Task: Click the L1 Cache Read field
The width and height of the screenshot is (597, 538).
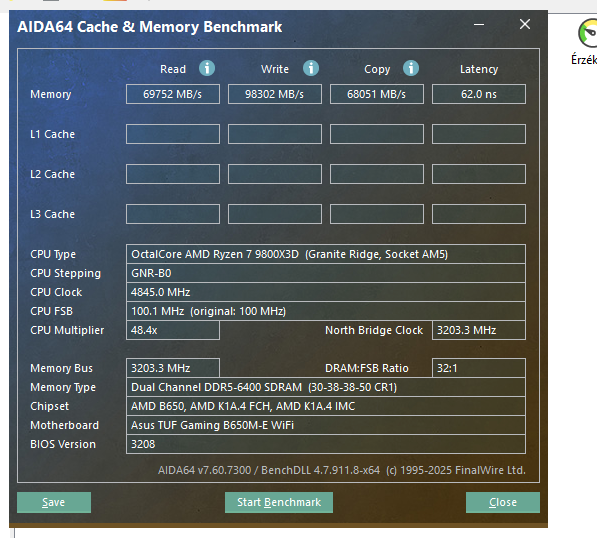Action: [173, 134]
